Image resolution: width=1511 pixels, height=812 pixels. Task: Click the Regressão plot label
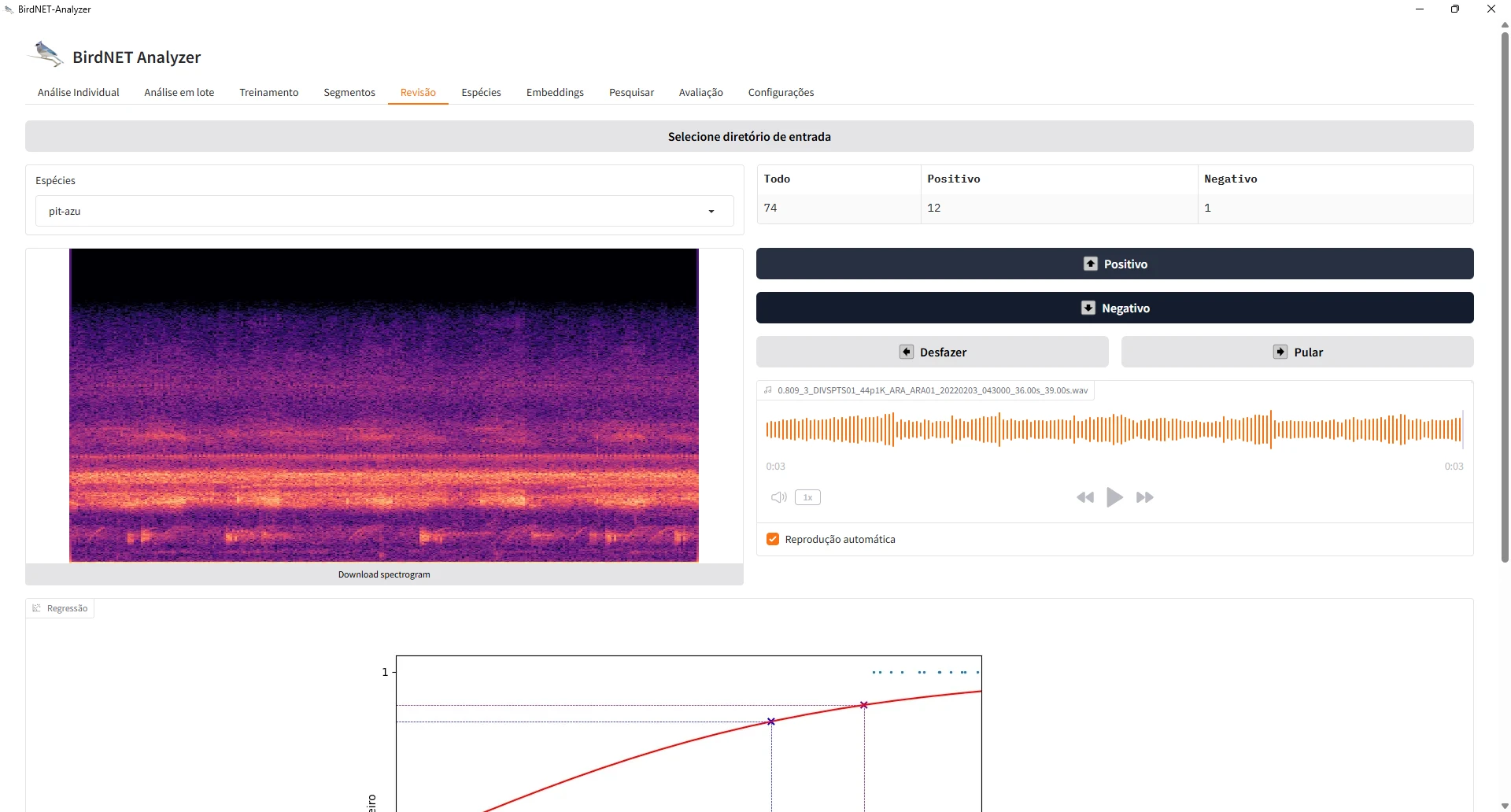tap(61, 608)
